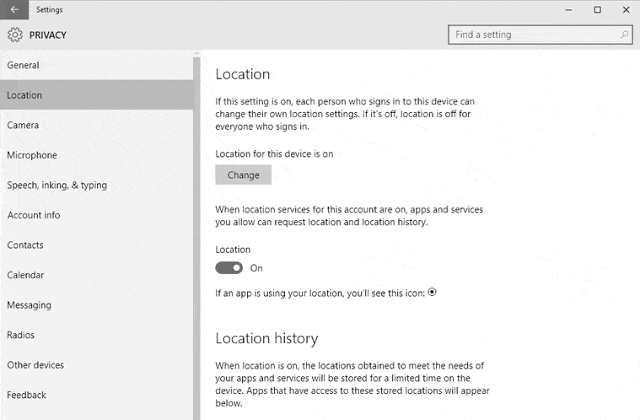640x420 pixels.
Task: Click the Settings window title text
Action: coord(49,9)
